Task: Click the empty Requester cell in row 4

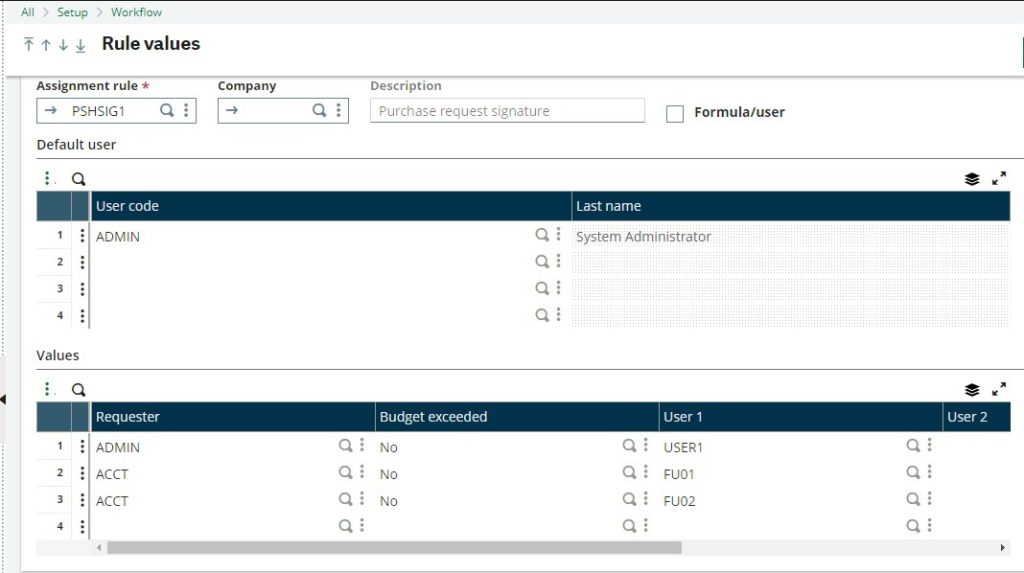Action: (x=213, y=526)
